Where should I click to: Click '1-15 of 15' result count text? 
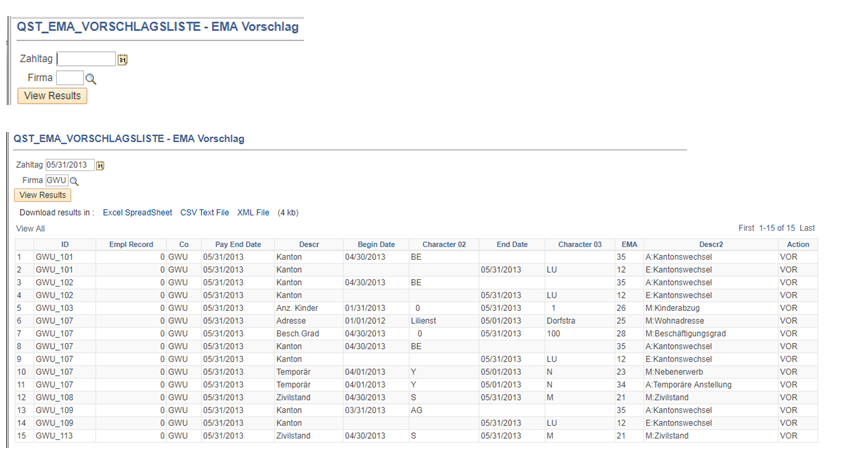click(x=777, y=228)
